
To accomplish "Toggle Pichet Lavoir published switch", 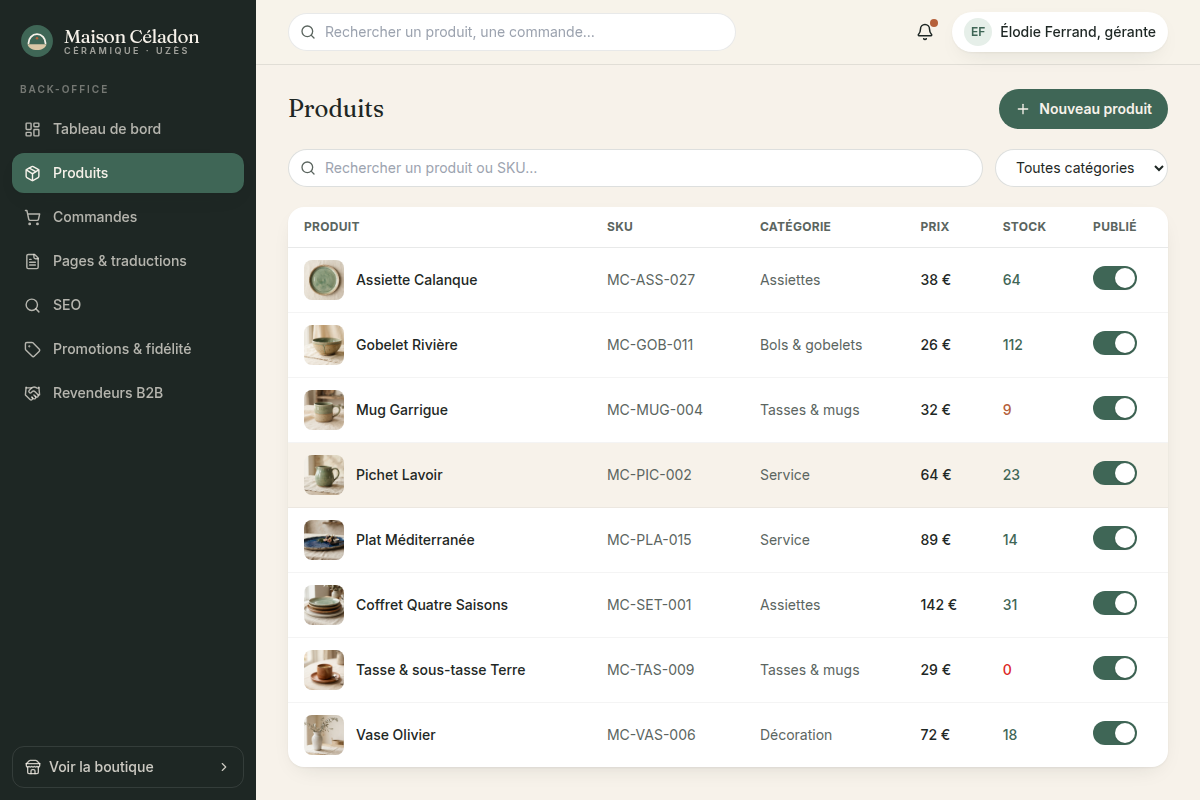I will [1115, 473].
